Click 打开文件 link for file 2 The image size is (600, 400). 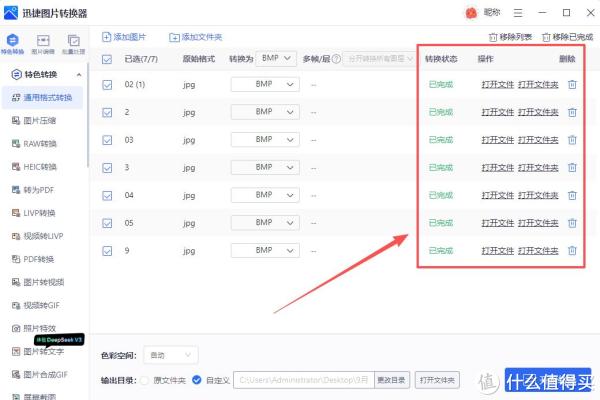[x=496, y=113]
